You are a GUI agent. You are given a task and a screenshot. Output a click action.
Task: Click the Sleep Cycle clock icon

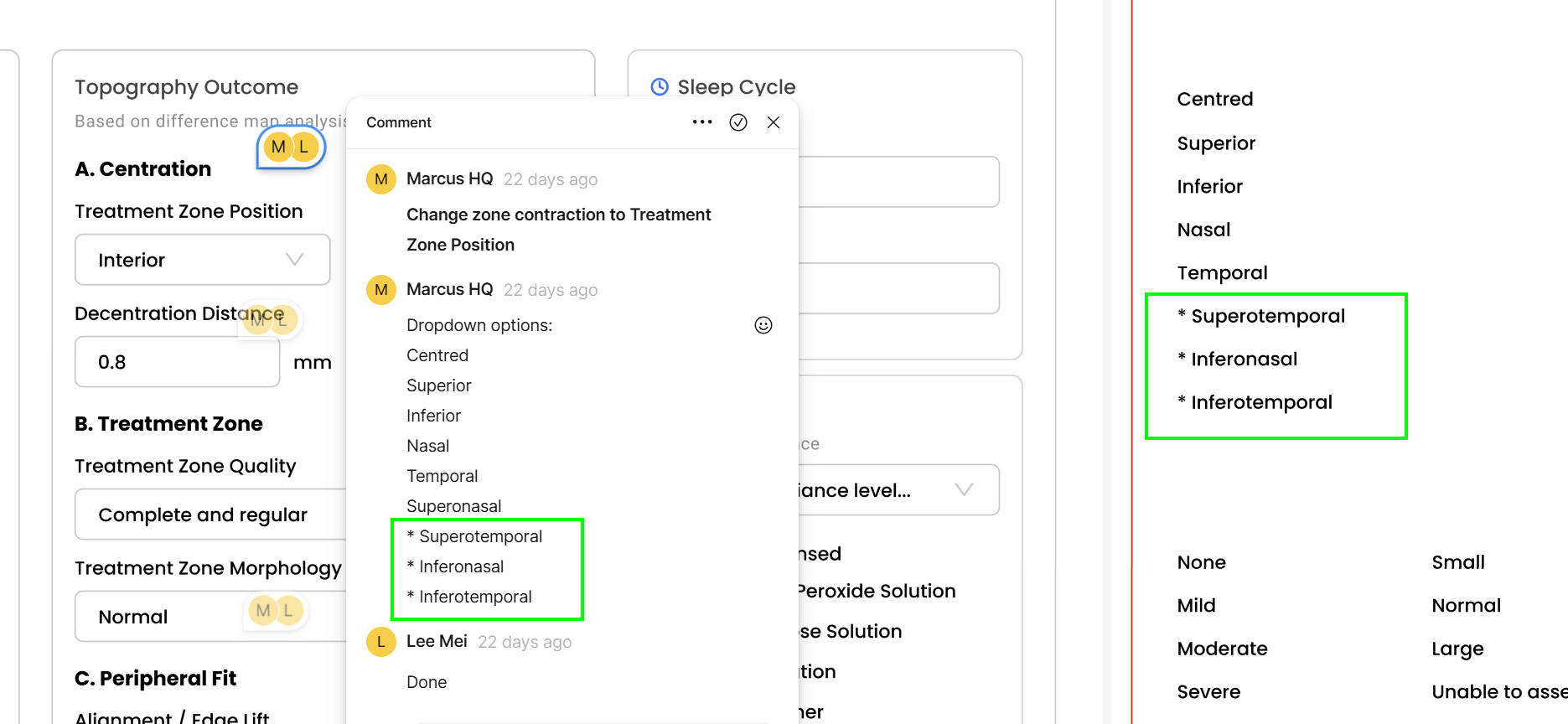(x=660, y=87)
